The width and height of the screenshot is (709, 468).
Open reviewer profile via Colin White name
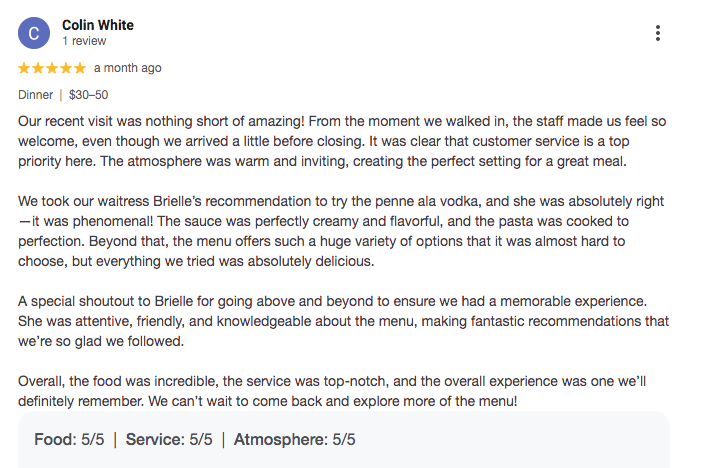98,25
